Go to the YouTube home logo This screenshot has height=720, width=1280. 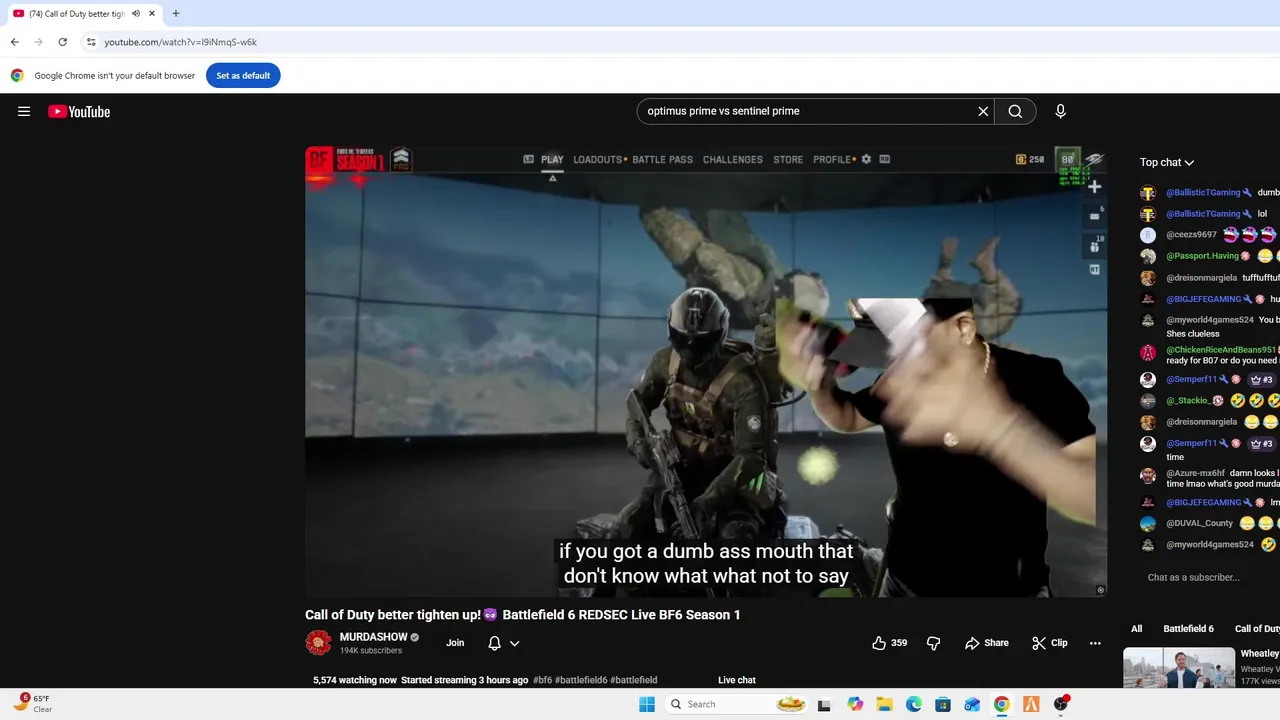coord(79,111)
